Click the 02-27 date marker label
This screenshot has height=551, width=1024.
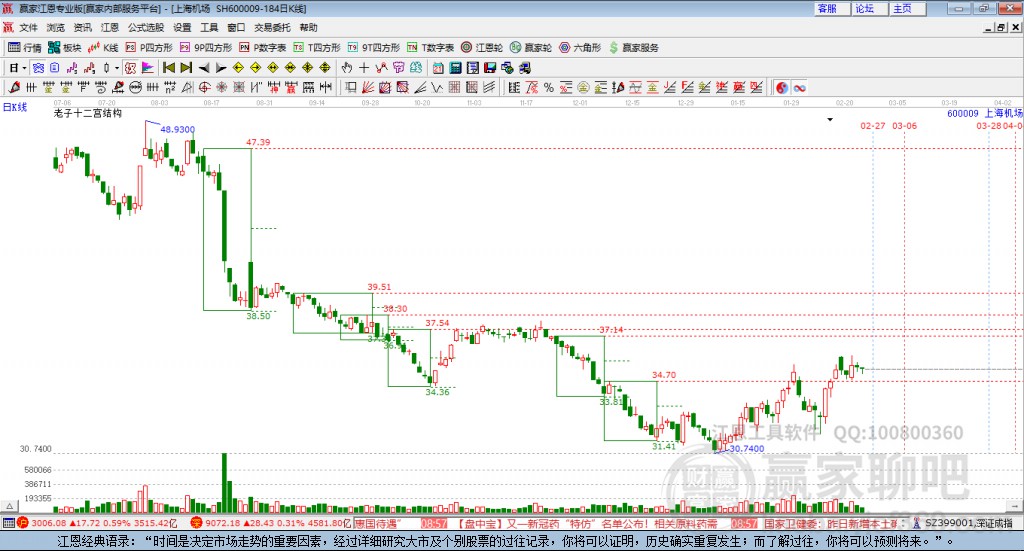(872, 125)
